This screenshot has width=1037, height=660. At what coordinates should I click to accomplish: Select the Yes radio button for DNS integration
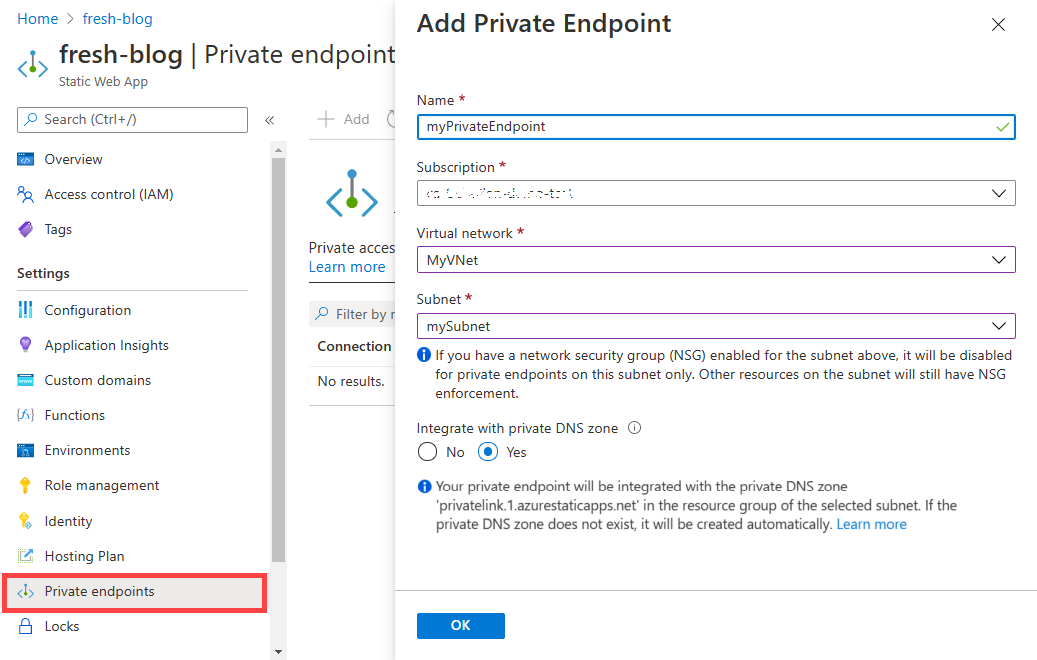487,452
